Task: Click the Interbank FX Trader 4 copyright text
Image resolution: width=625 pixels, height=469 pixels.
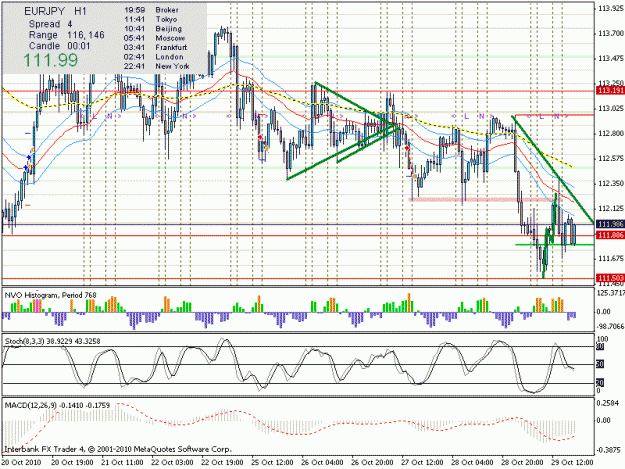Action: (x=118, y=449)
